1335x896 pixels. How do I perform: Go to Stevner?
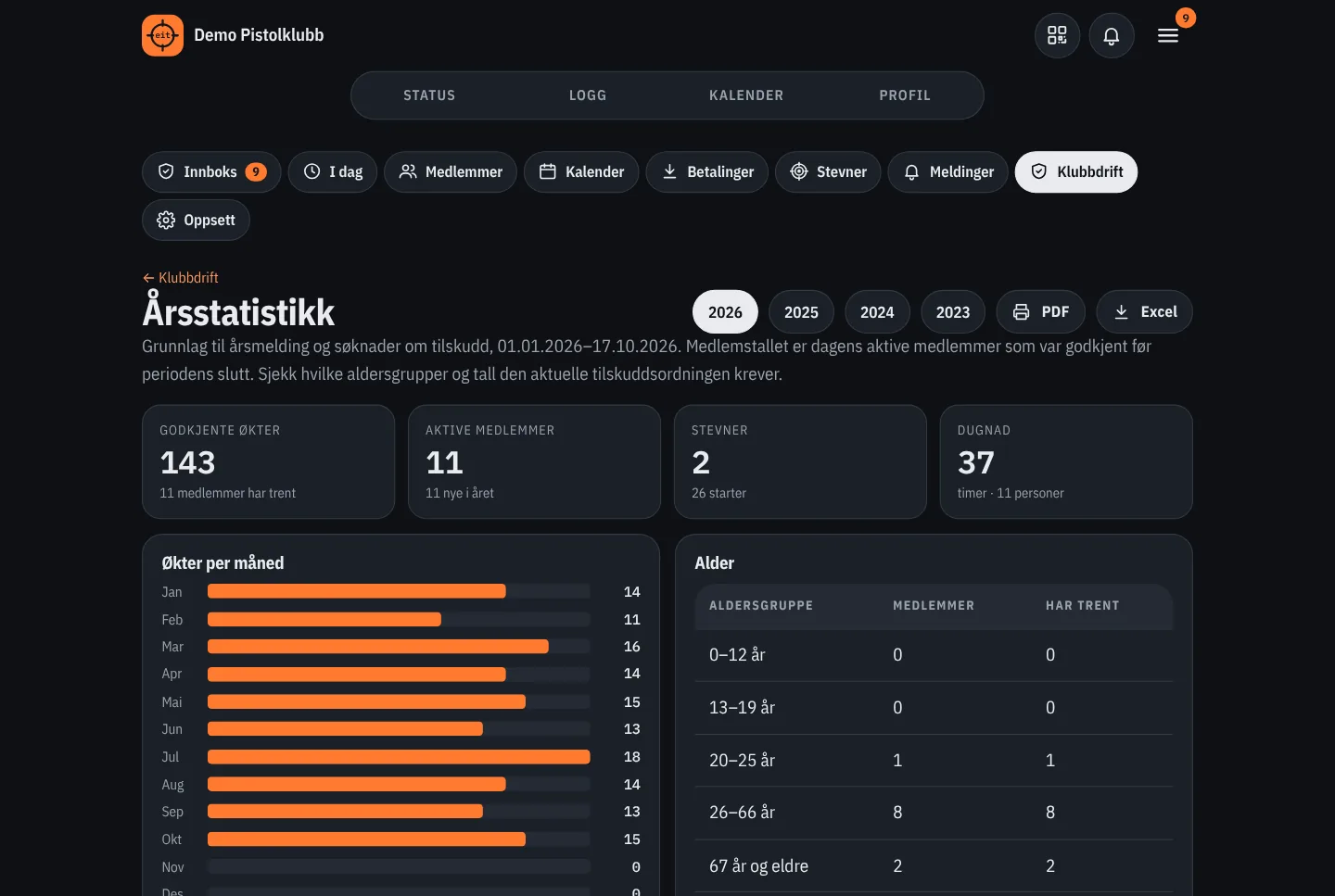pyautogui.click(x=828, y=171)
